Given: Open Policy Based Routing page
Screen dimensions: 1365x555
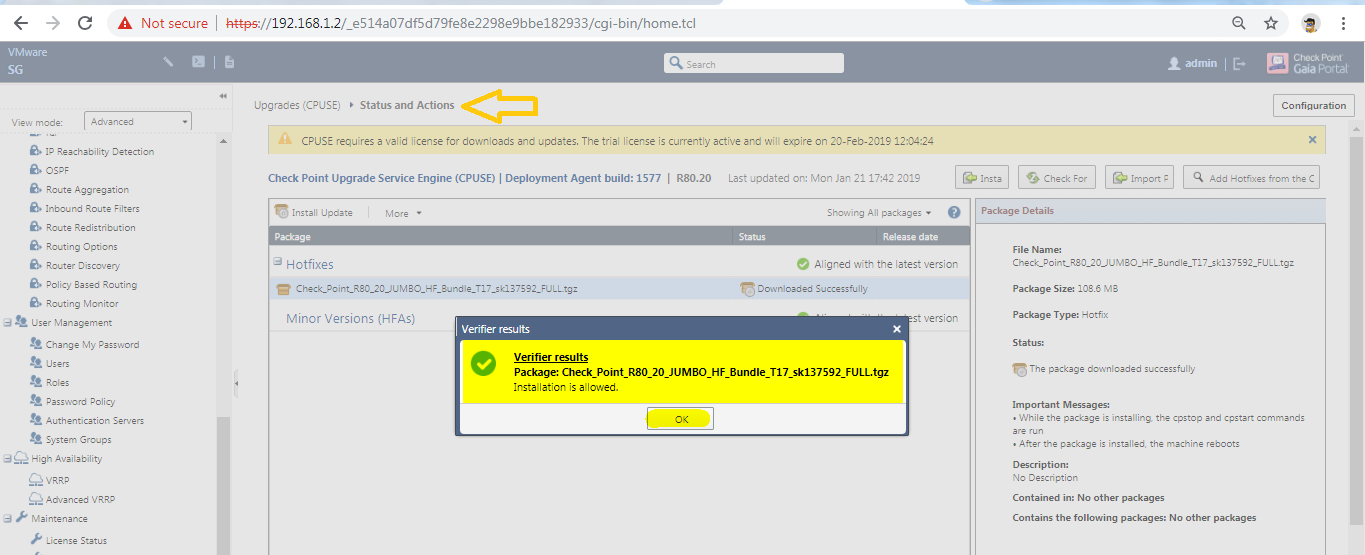Looking at the screenshot, I should [x=91, y=285].
